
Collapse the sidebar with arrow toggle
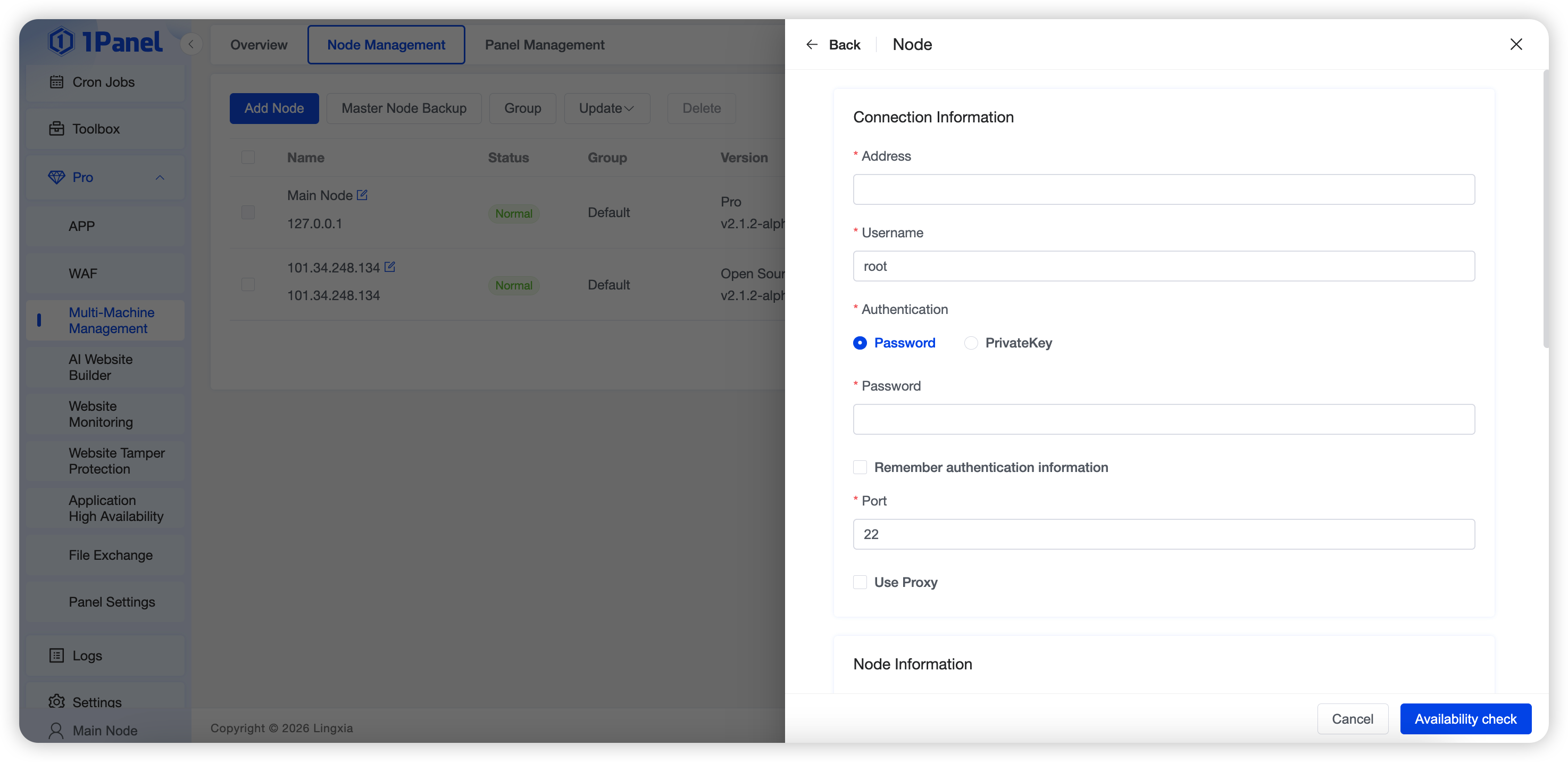[x=191, y=45]
